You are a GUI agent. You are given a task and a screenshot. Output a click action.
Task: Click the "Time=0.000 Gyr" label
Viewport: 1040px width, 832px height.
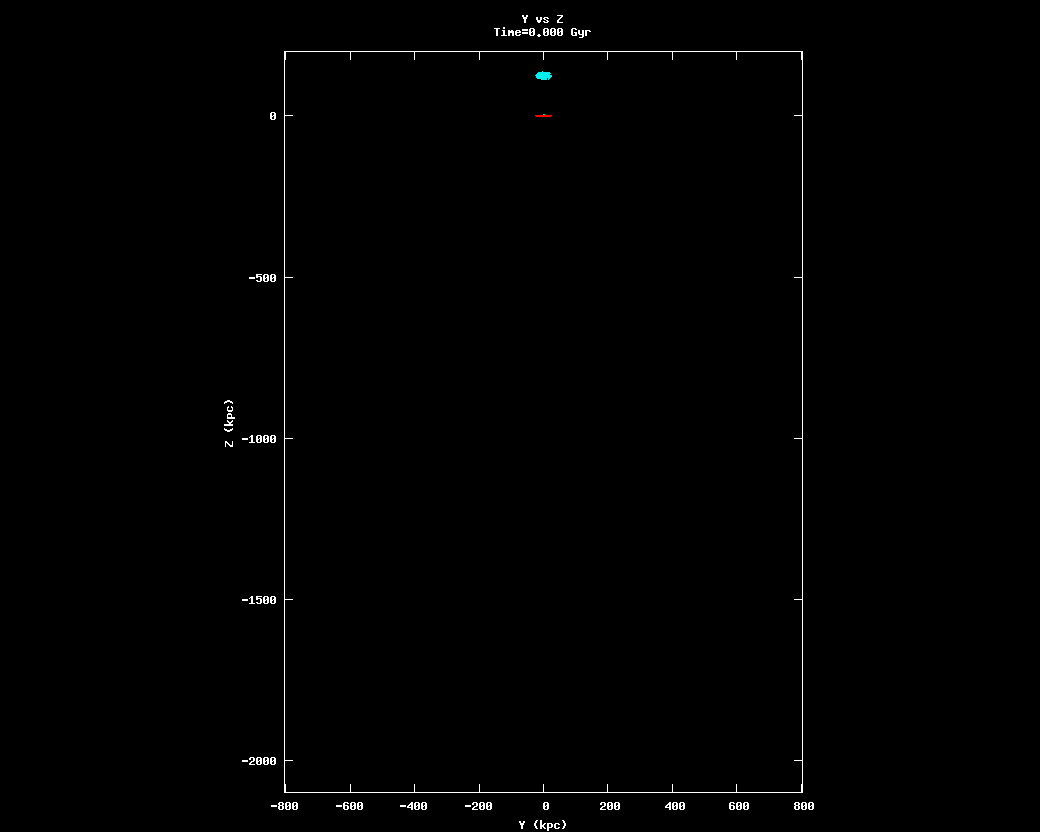(542, 32)
